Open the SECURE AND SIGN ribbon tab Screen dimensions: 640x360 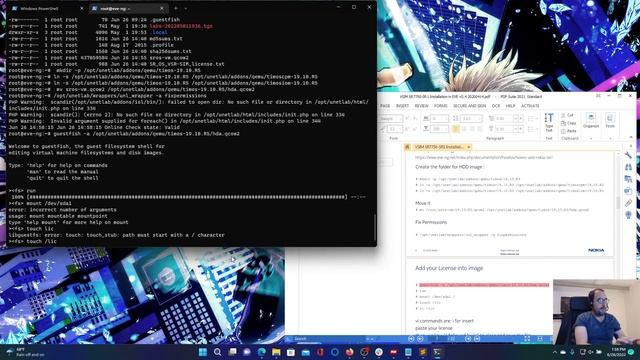click(x=469, y=106)
